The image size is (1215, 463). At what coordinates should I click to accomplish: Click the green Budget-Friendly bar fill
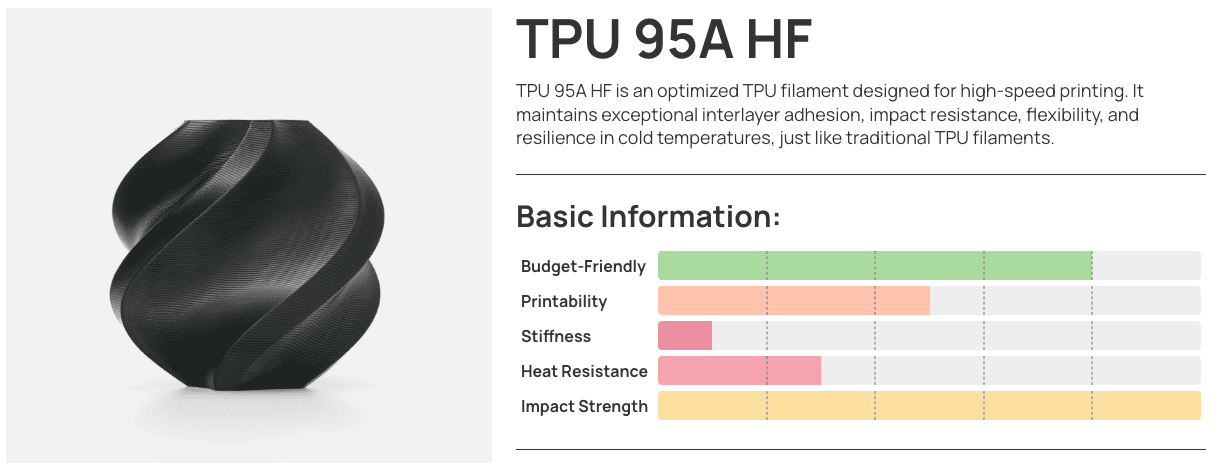coord(874,266)
